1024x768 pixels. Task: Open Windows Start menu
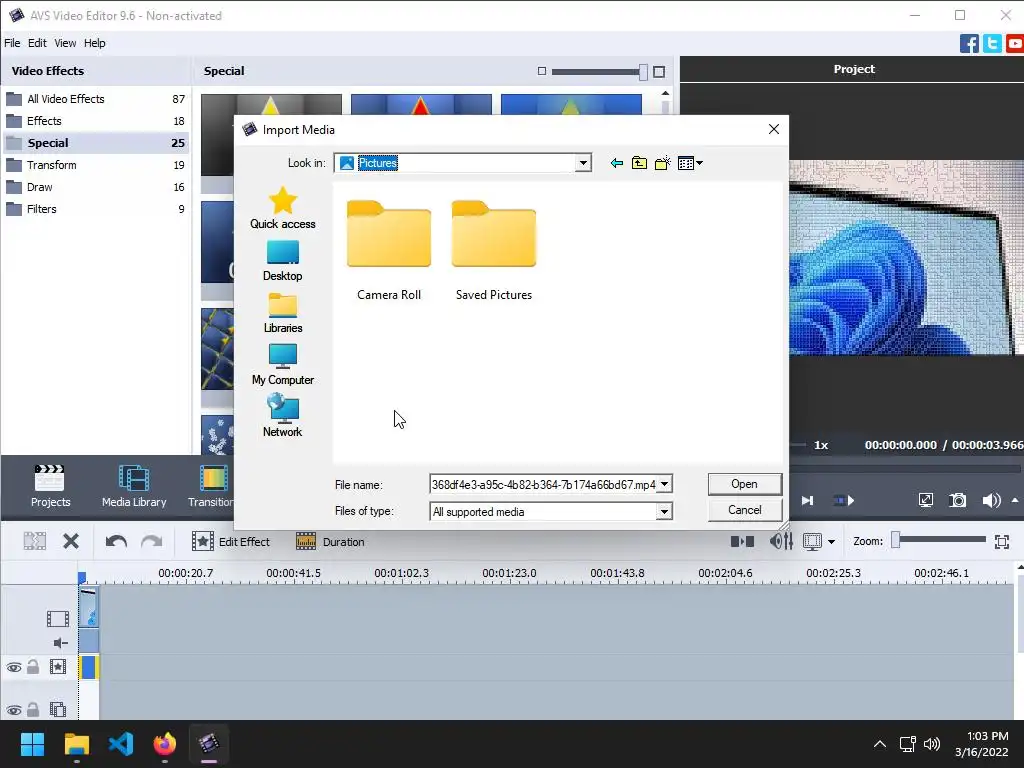coord(32,744)
